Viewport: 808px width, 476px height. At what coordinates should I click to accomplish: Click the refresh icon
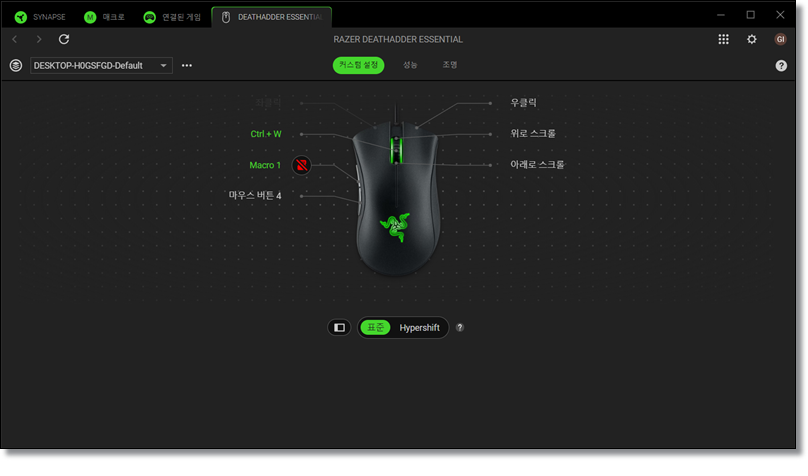click(x=64, y=39)
